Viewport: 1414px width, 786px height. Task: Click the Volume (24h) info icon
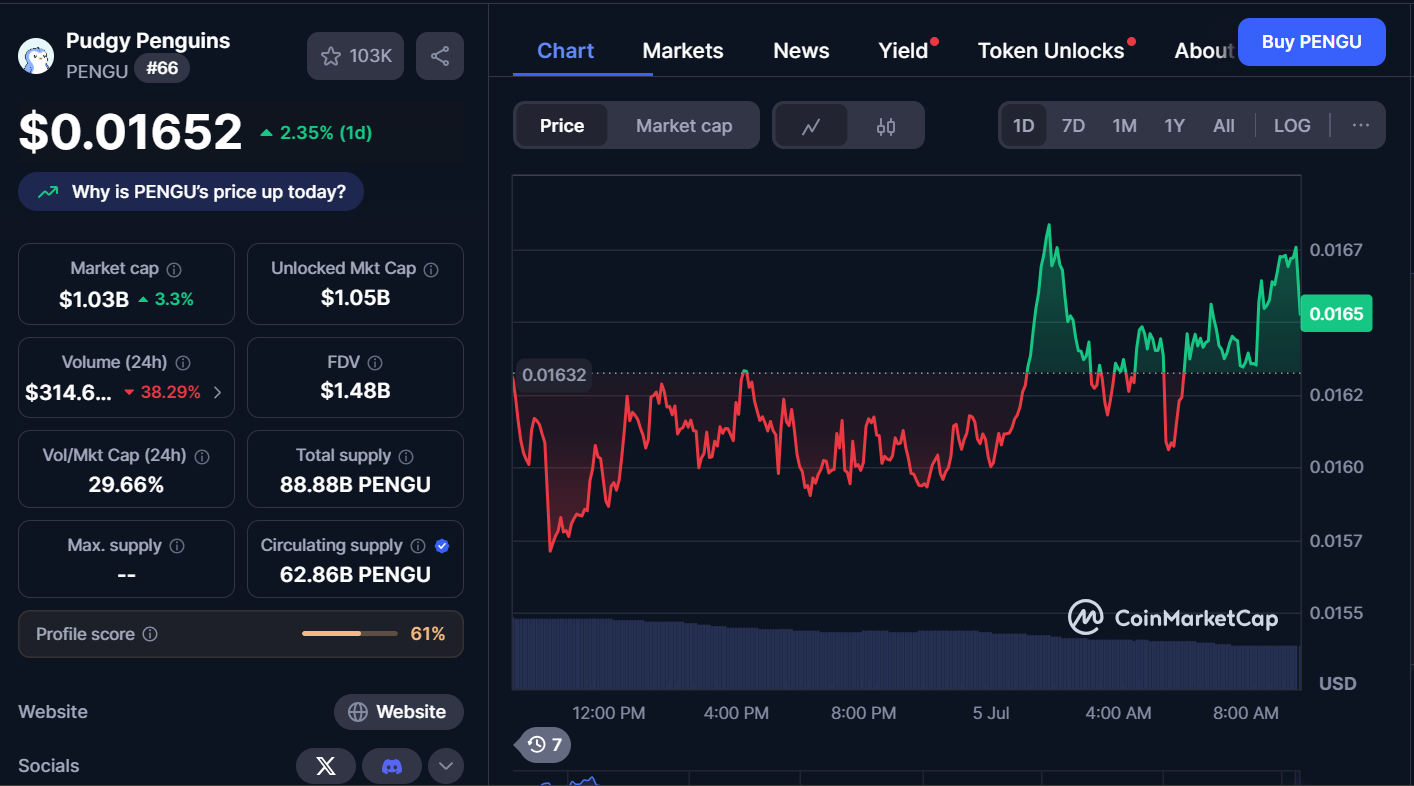[x=183, y=363]
